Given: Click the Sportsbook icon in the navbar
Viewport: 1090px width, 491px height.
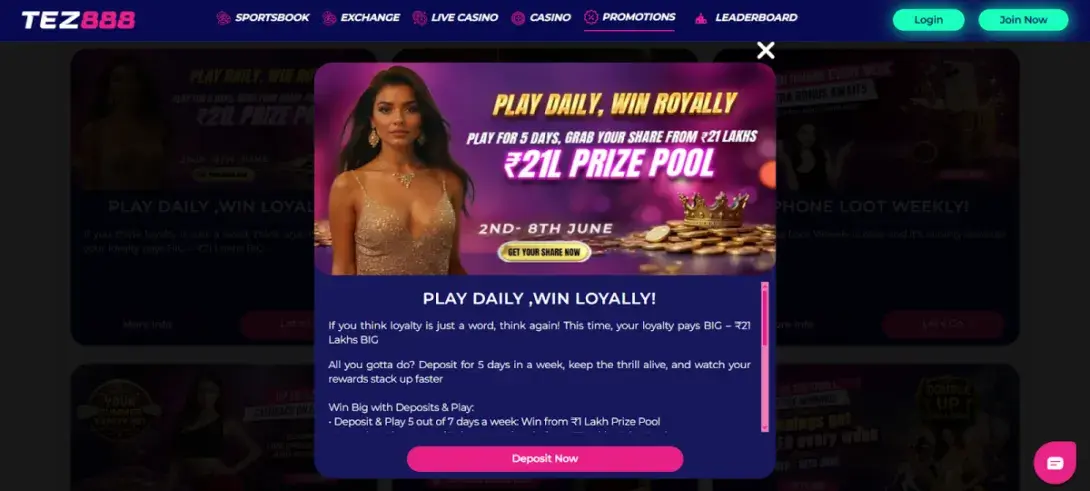Looking at the screenshot, I should (x=223, y=18).
